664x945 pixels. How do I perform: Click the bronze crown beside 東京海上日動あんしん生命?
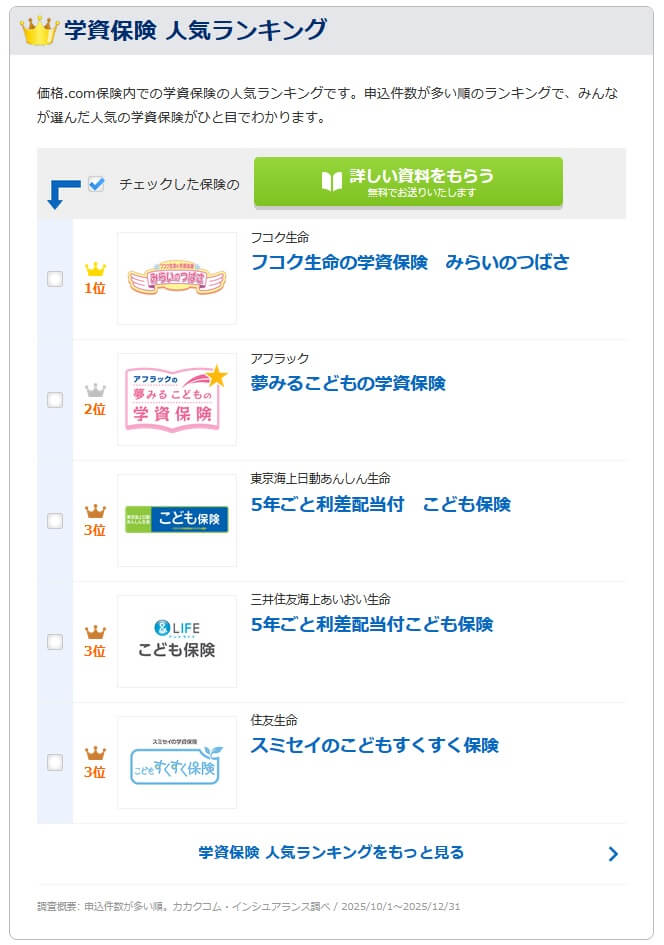pos(95,511)
